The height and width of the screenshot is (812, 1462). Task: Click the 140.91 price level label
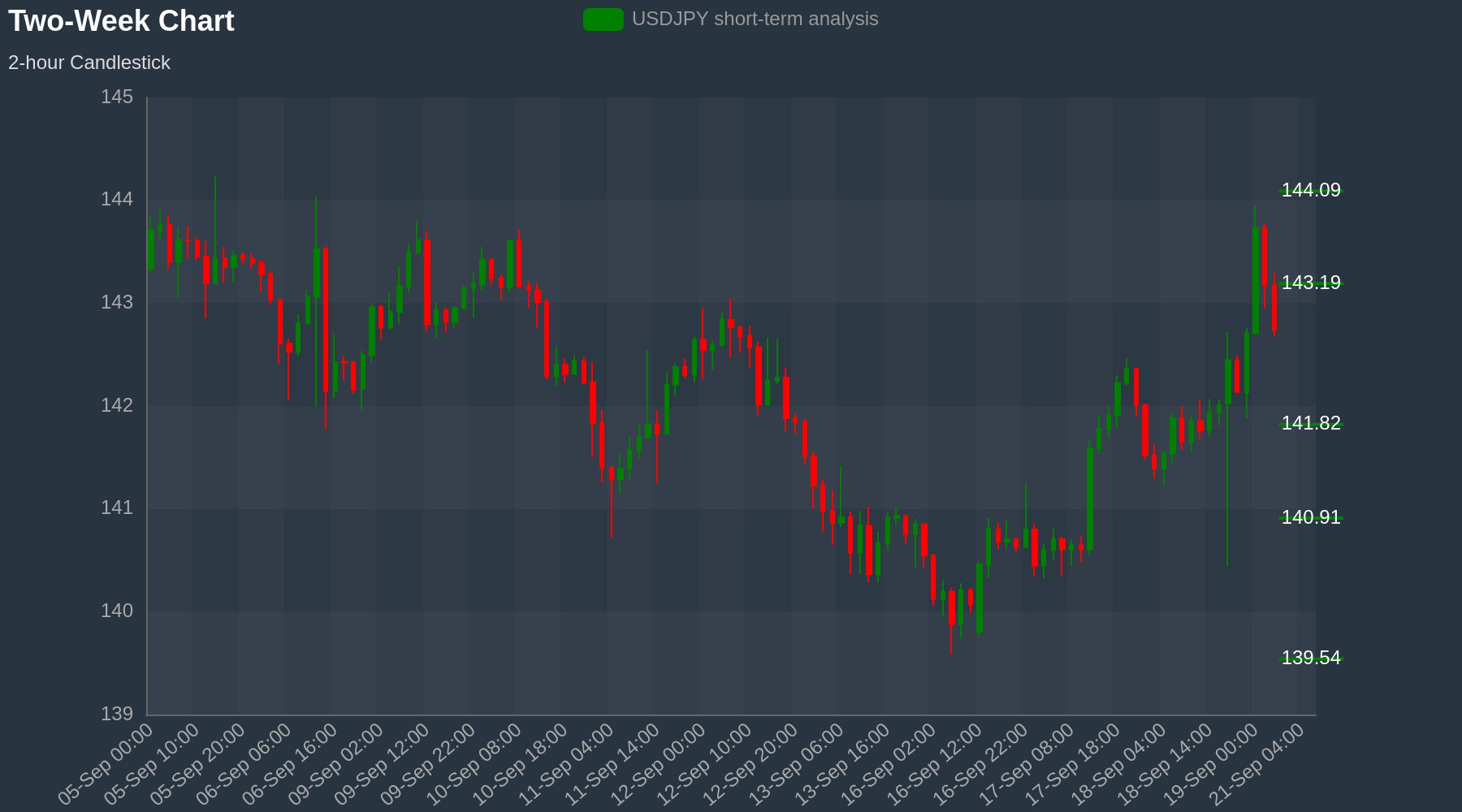1311,517
